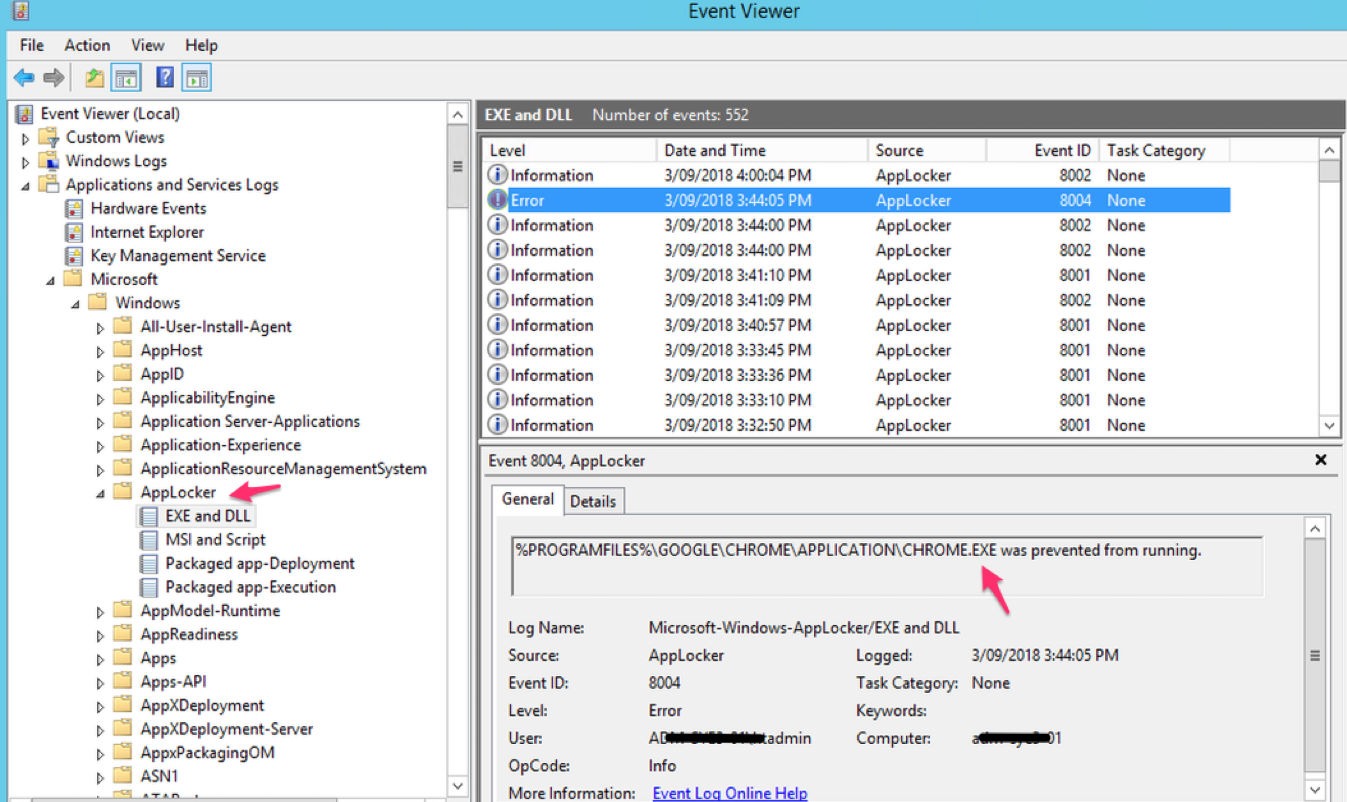Switch to the Details tab
The image size is (1347, 802).
(594, 500)
